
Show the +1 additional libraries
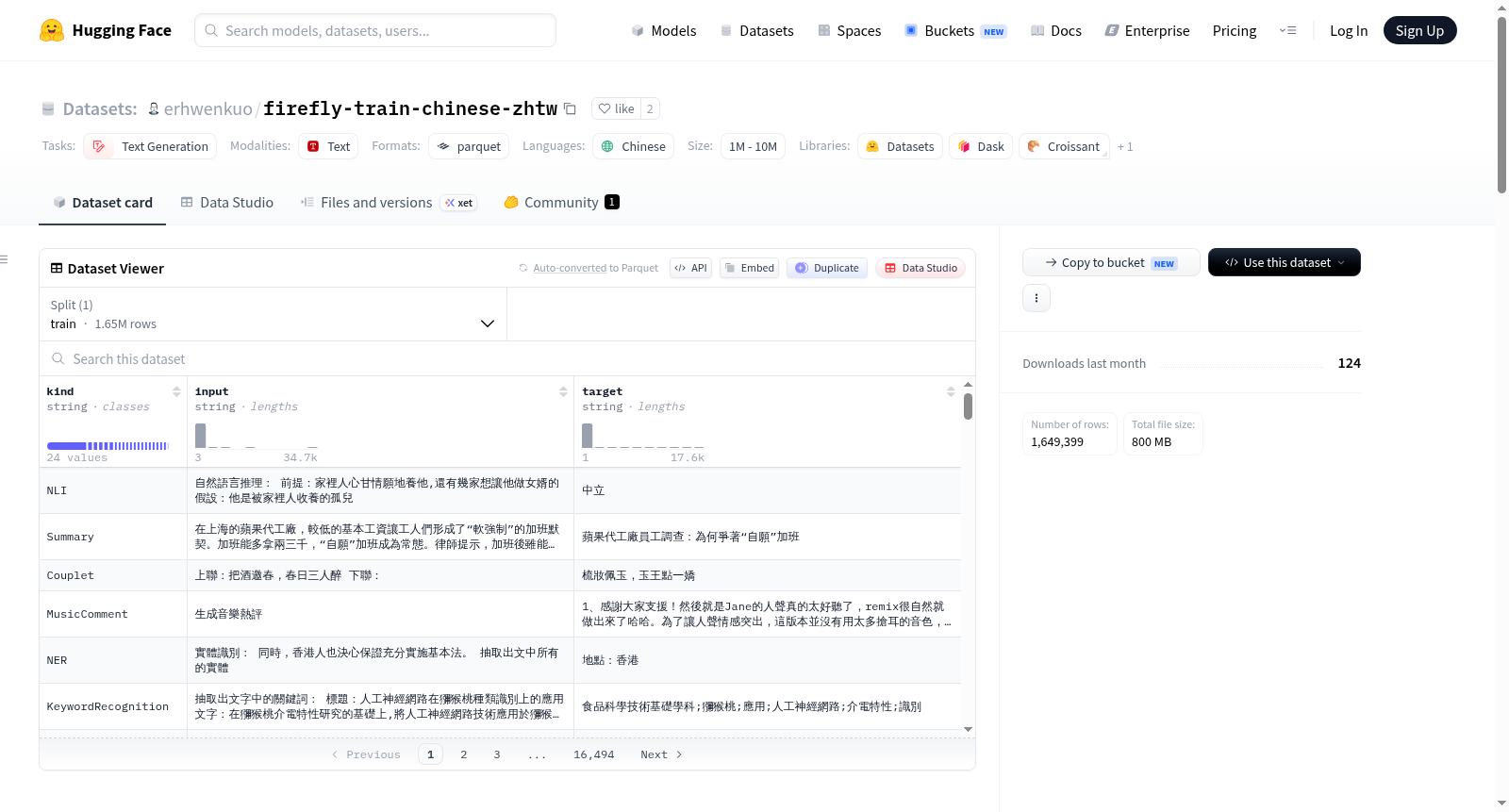(x=1125, y=146)
